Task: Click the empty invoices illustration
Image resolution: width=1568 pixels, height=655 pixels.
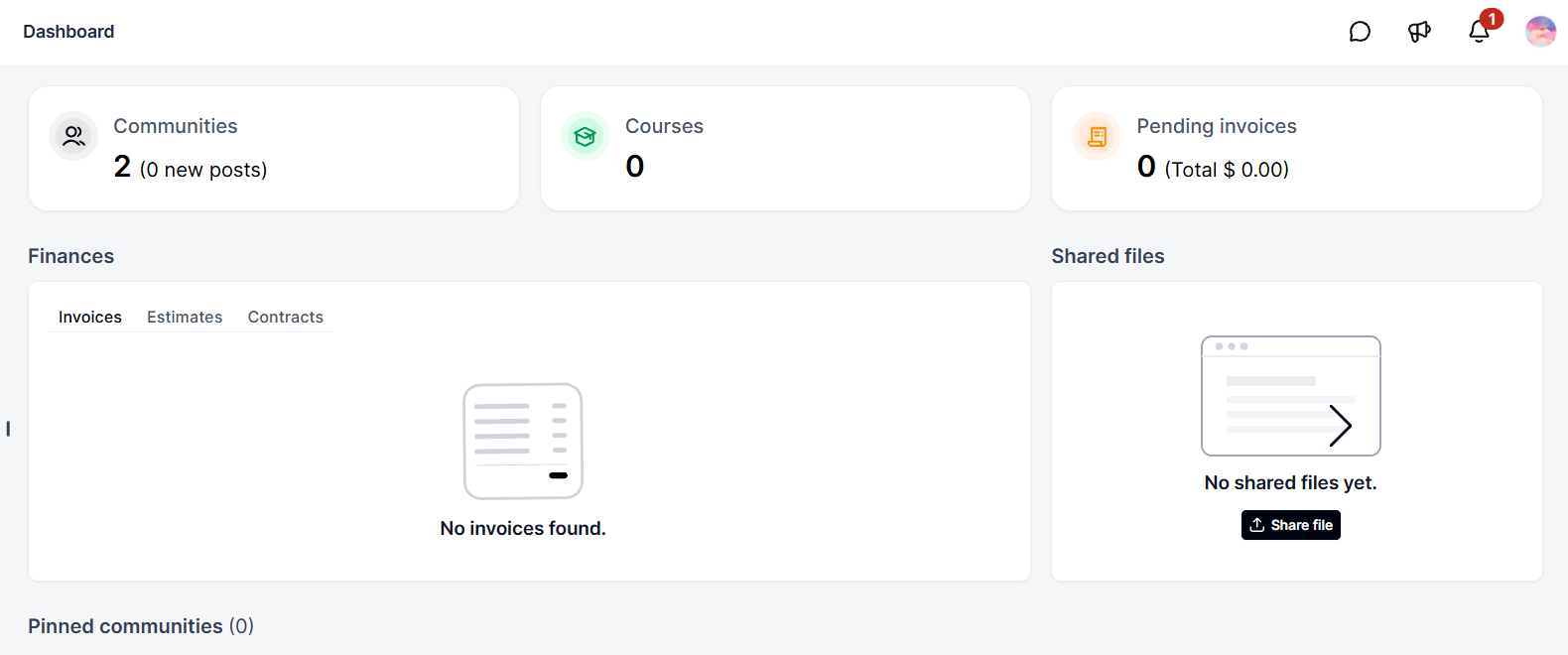Action: click(x=523, y=442)
